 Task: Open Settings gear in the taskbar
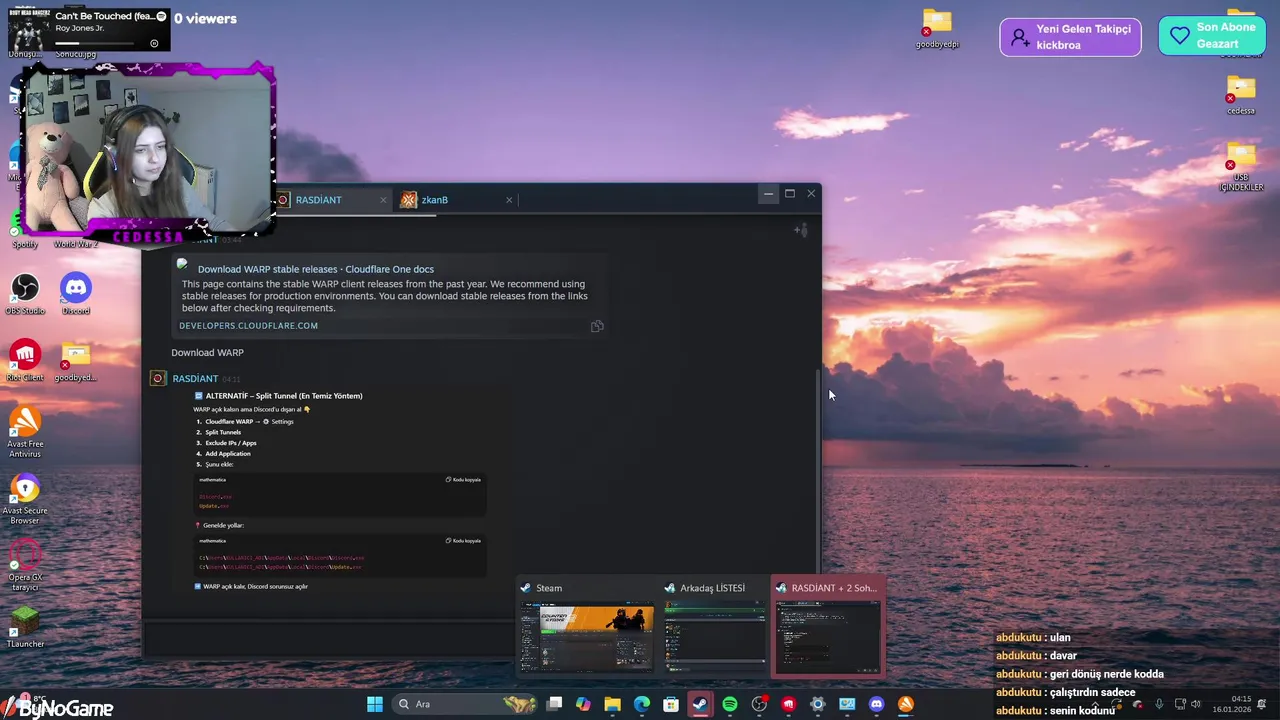(818, 704)
